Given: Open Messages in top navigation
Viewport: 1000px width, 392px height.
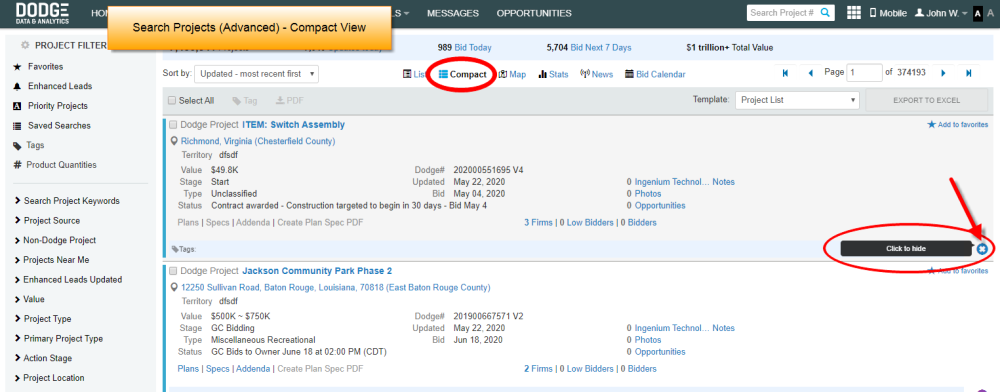Looking at the screenshot, I should coord(453,13).
